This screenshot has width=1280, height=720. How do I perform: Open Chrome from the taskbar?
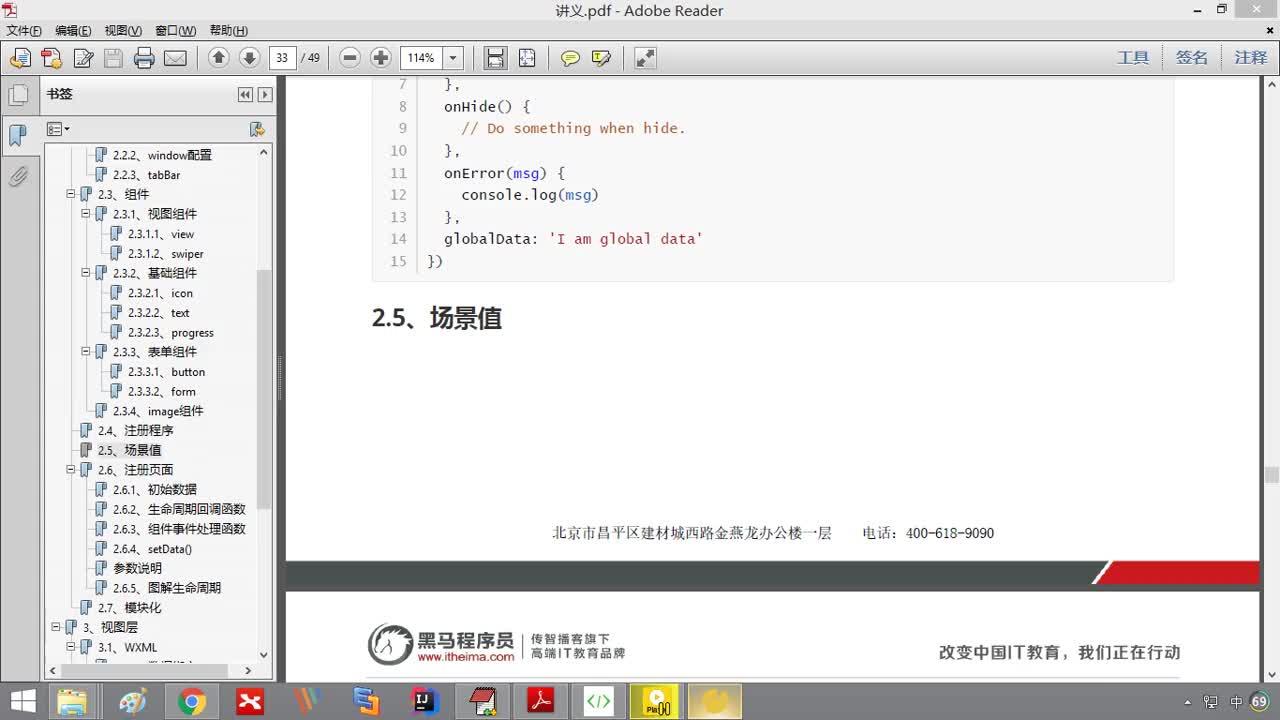[x=191, y=702]
